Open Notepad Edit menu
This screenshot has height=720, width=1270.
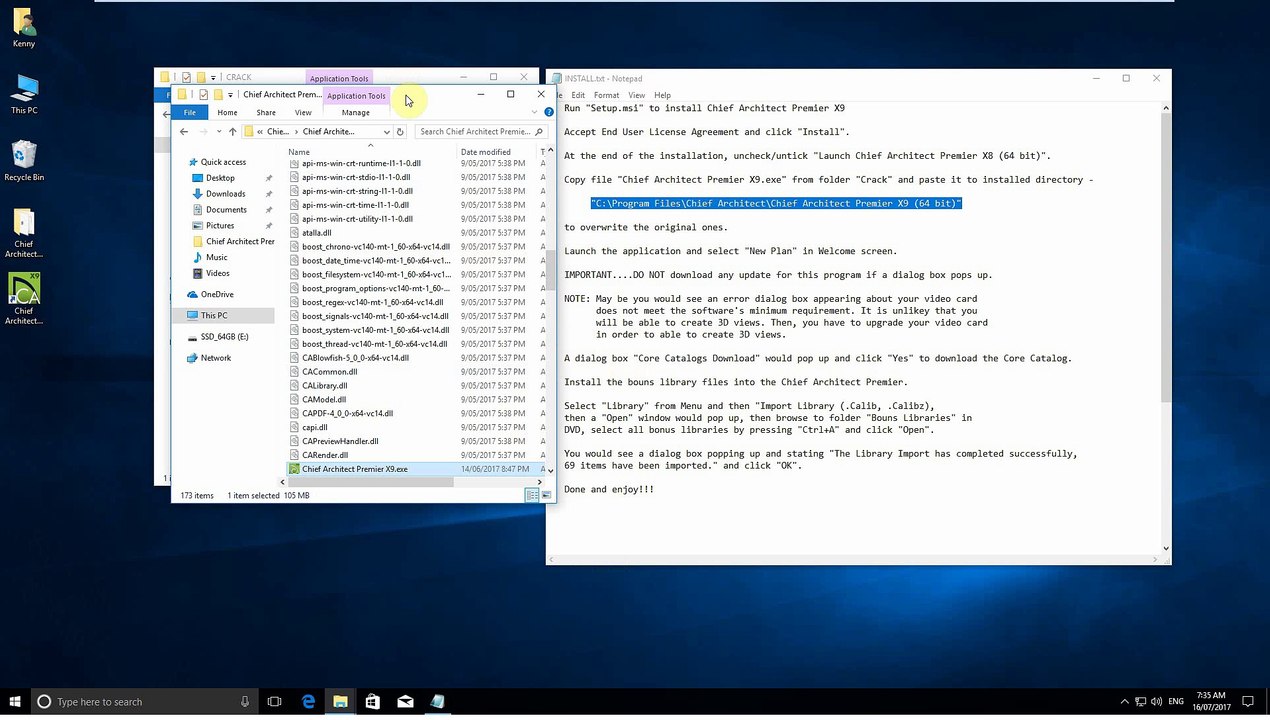click(x=578, y=95)
